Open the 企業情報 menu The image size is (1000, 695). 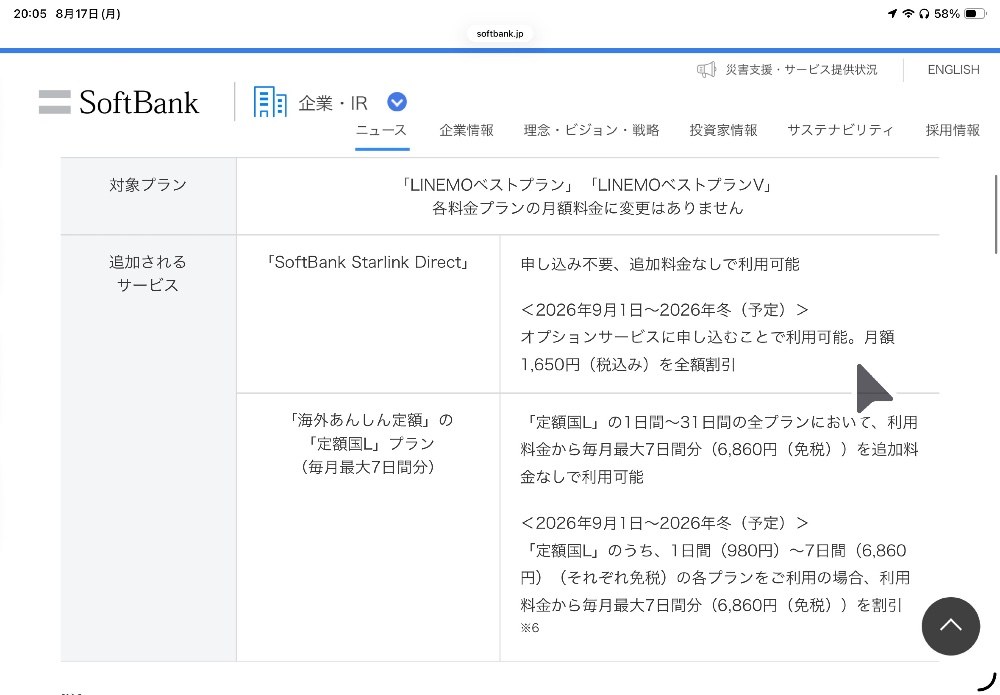[x=466, y=130]
